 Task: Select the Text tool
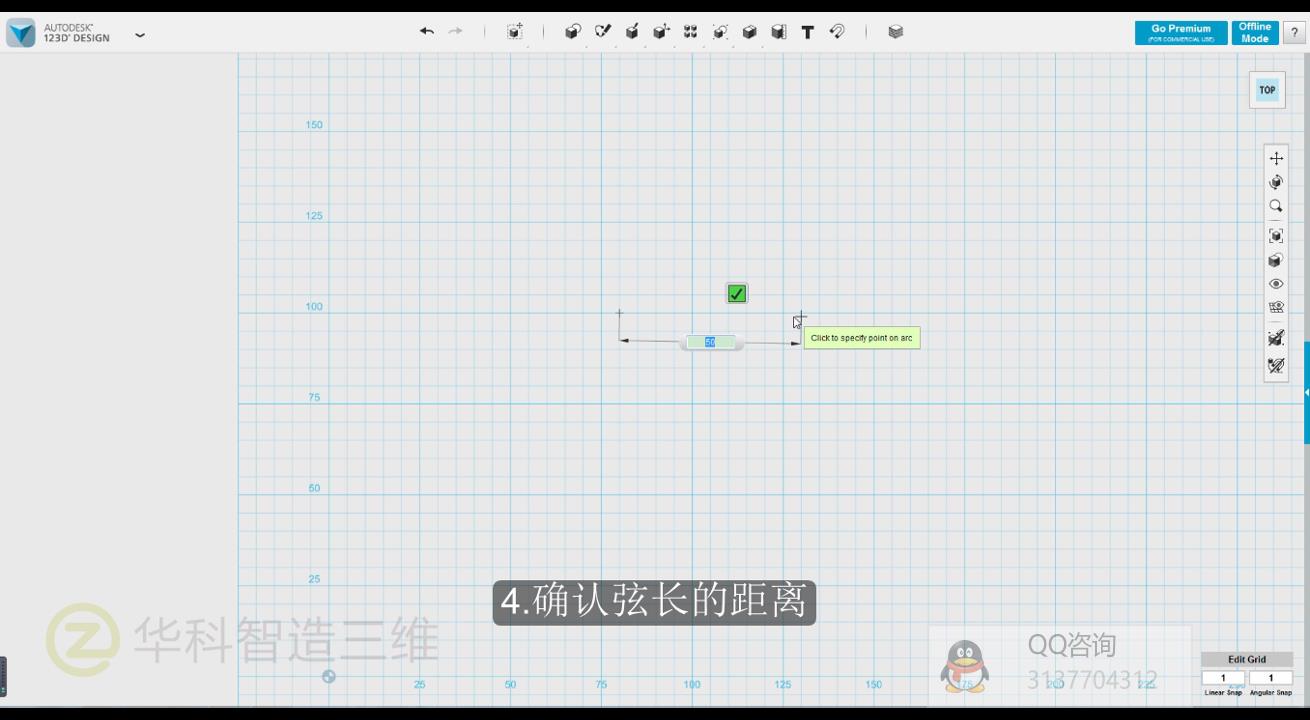[x=807, y=32]
